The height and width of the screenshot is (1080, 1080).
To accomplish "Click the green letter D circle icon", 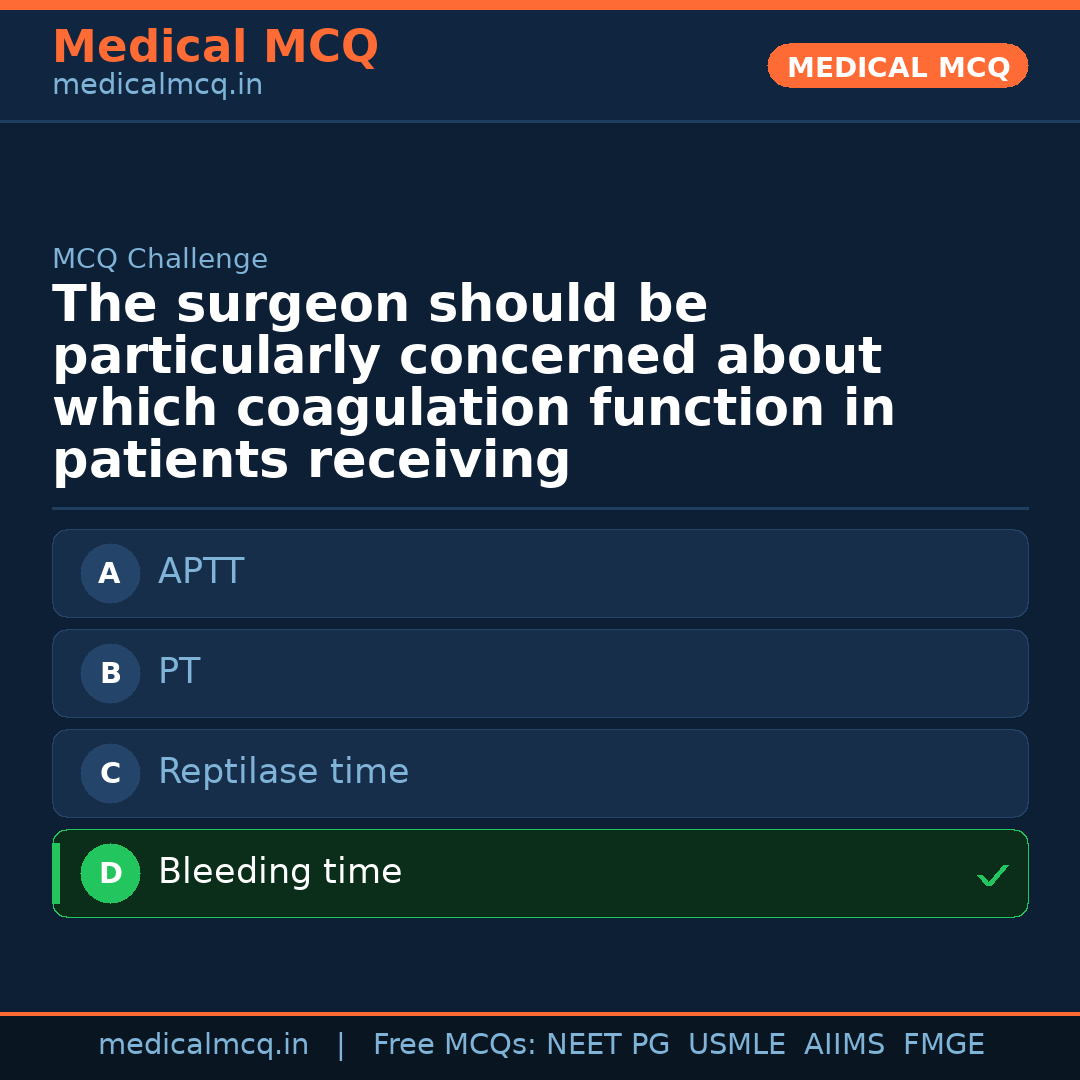I will (x=110, y=874).
